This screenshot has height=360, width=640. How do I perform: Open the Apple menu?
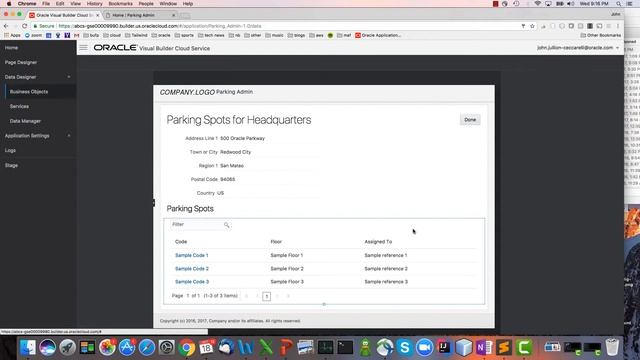click(x=9, y=4)
